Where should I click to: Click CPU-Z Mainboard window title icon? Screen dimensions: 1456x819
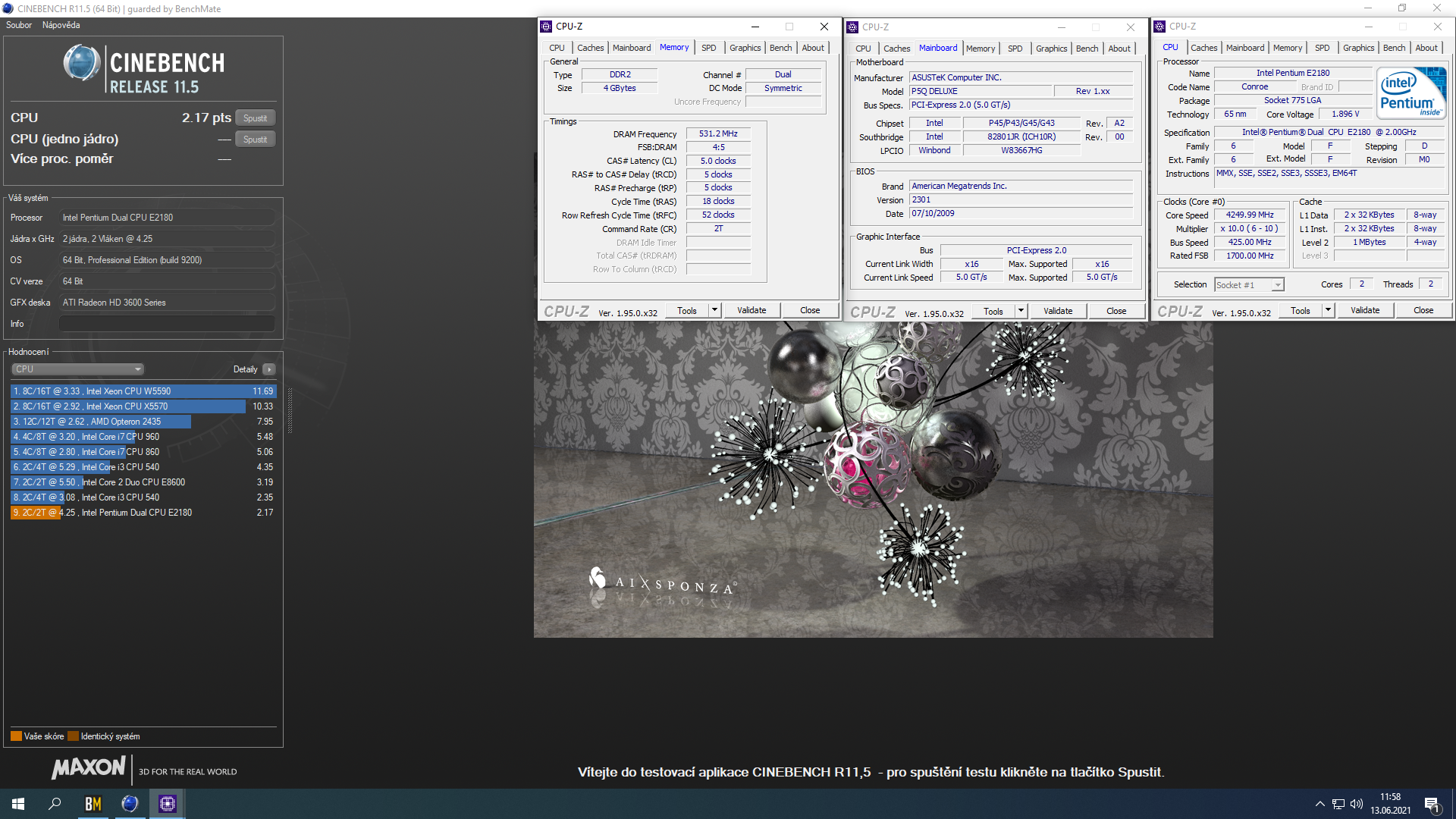(852, 27)
